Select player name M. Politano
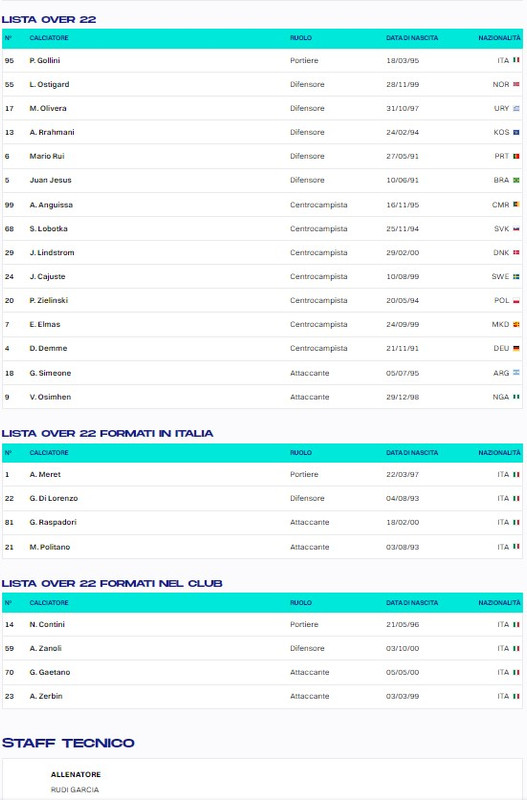527x800 pixels. (x=50, y=547)
